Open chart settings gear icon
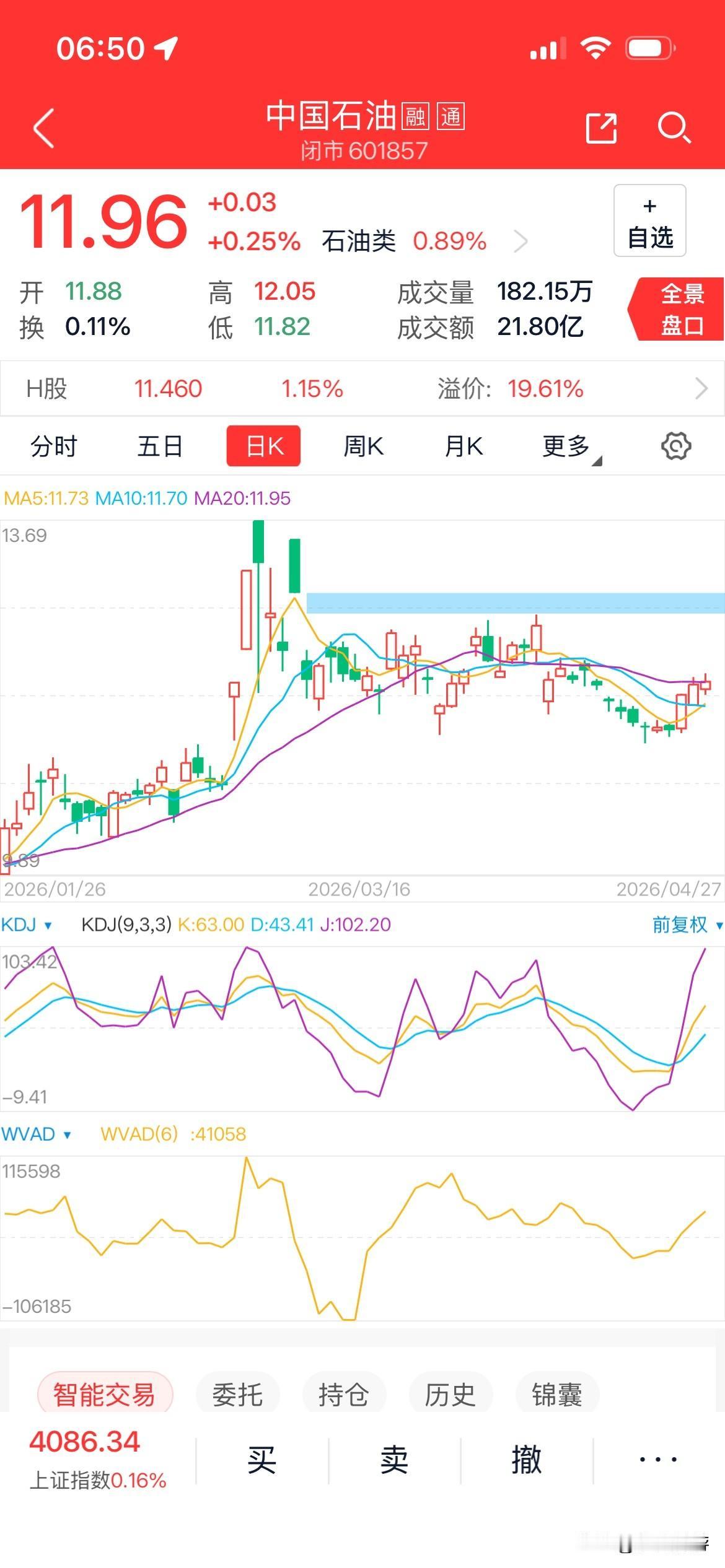The image size is (725, 1568). 676,446
